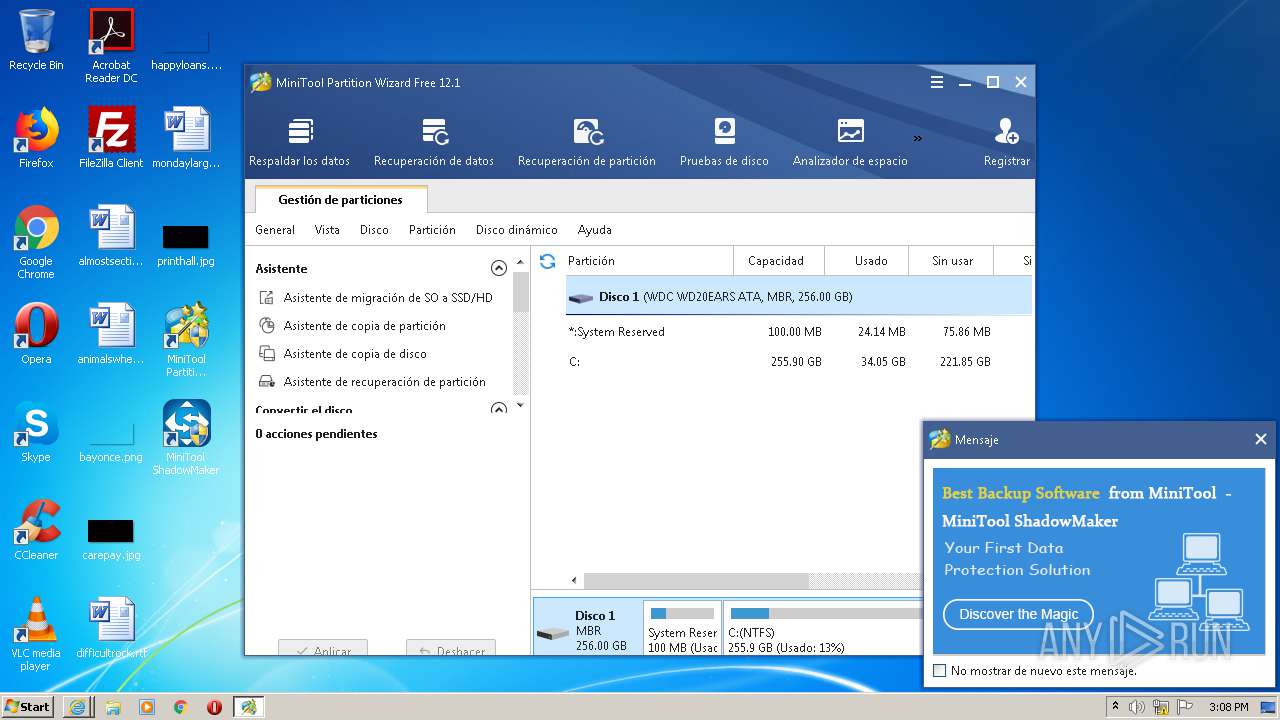This screenshot has width=1280, height=720.
Task: Start Pruebas de disco benchmark
Action: (x=724, y=142)
